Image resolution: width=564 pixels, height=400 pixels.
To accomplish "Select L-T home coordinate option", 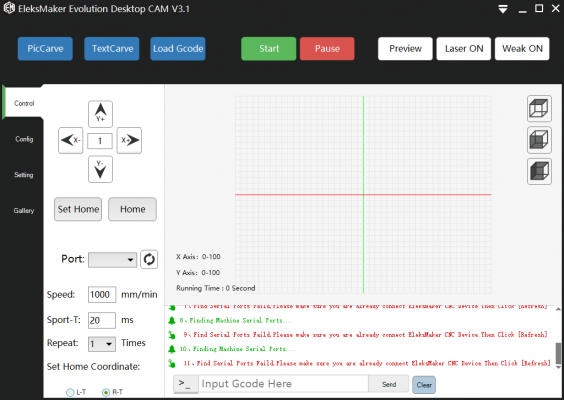I will [76, 392].
